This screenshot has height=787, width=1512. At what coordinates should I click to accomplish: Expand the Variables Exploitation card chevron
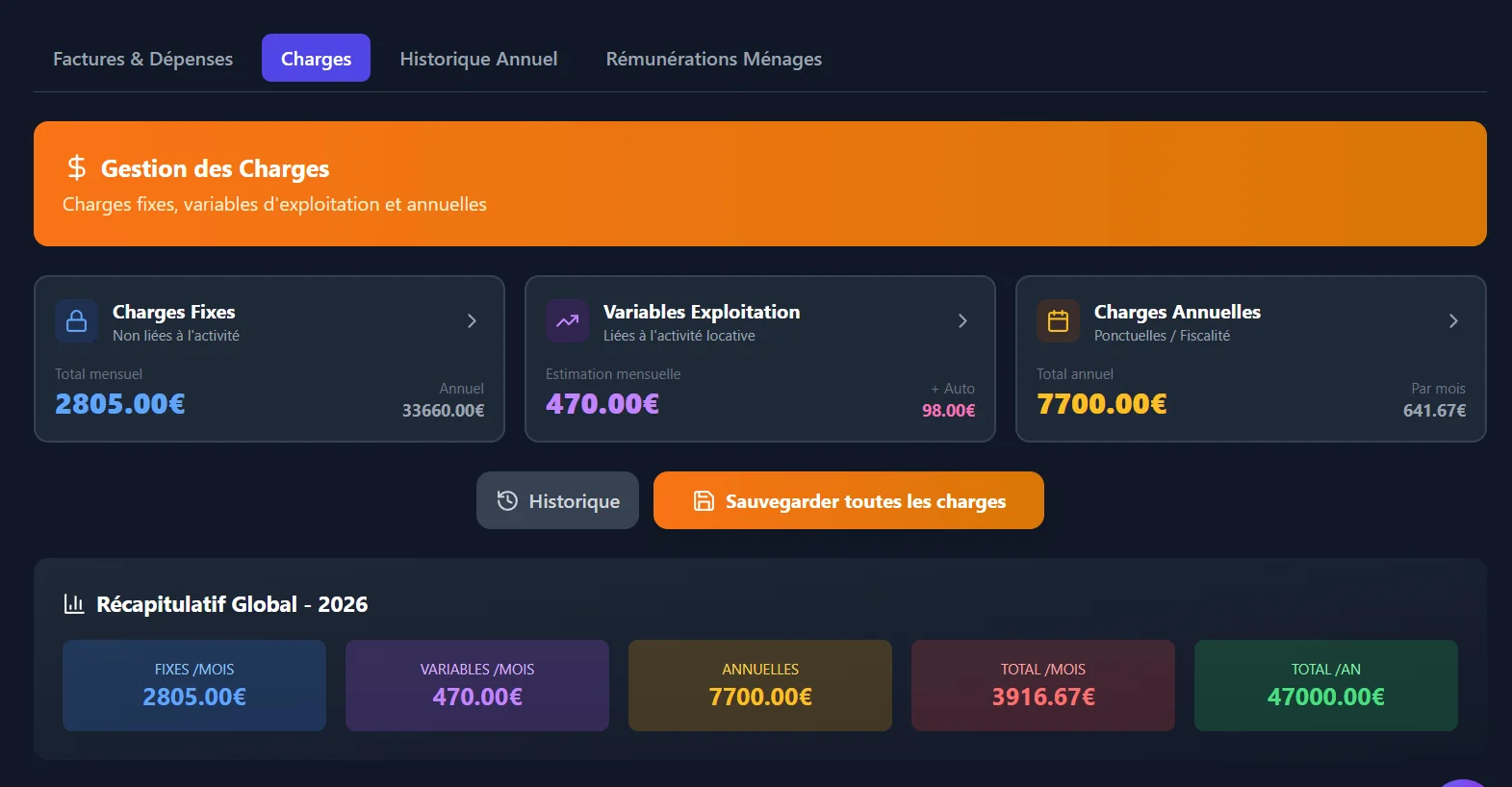962,321
